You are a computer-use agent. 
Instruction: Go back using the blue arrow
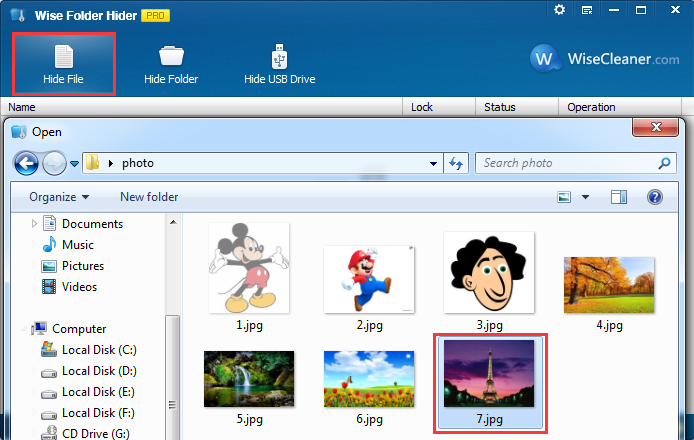(26, 163)
